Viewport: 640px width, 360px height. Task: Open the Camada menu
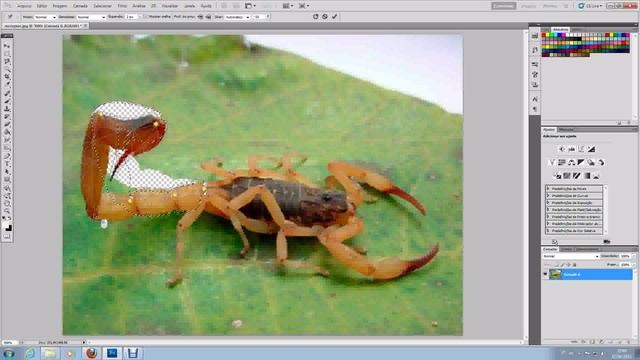80,6
